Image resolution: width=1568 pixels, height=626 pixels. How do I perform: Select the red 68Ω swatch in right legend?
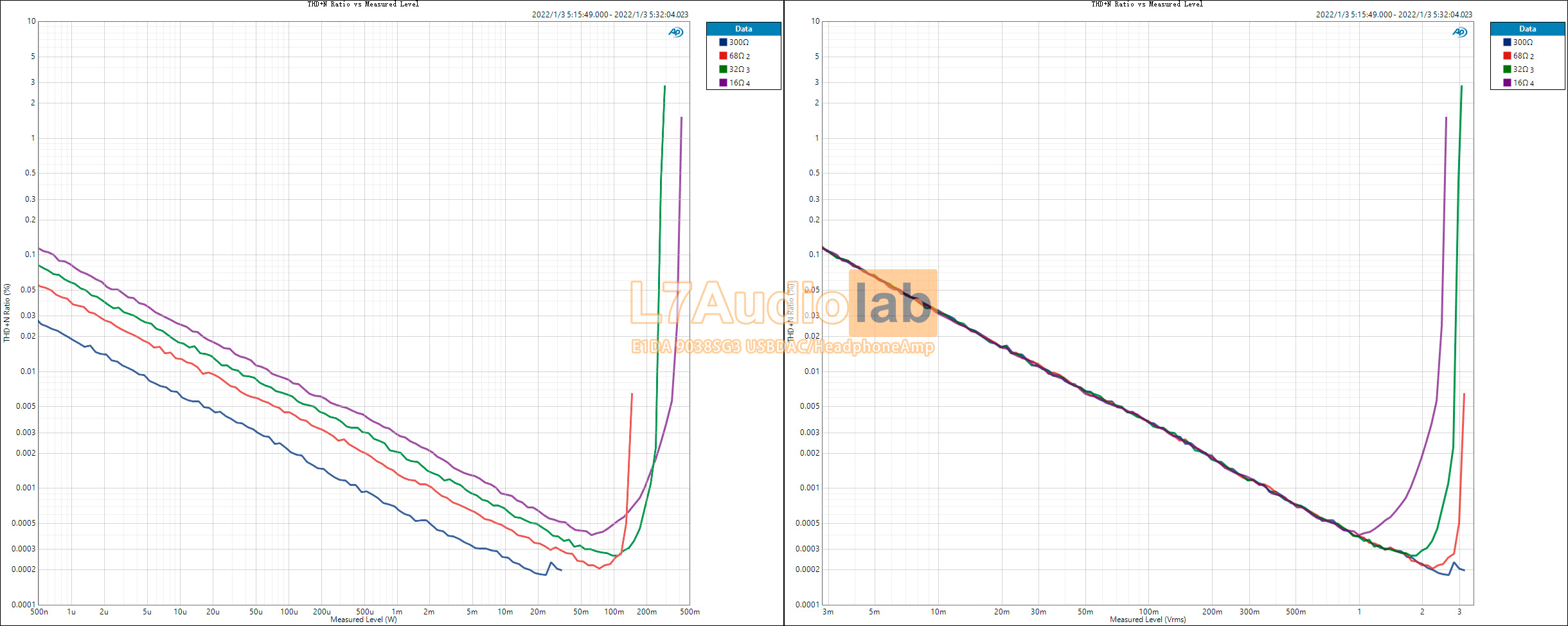[1507, 56]
